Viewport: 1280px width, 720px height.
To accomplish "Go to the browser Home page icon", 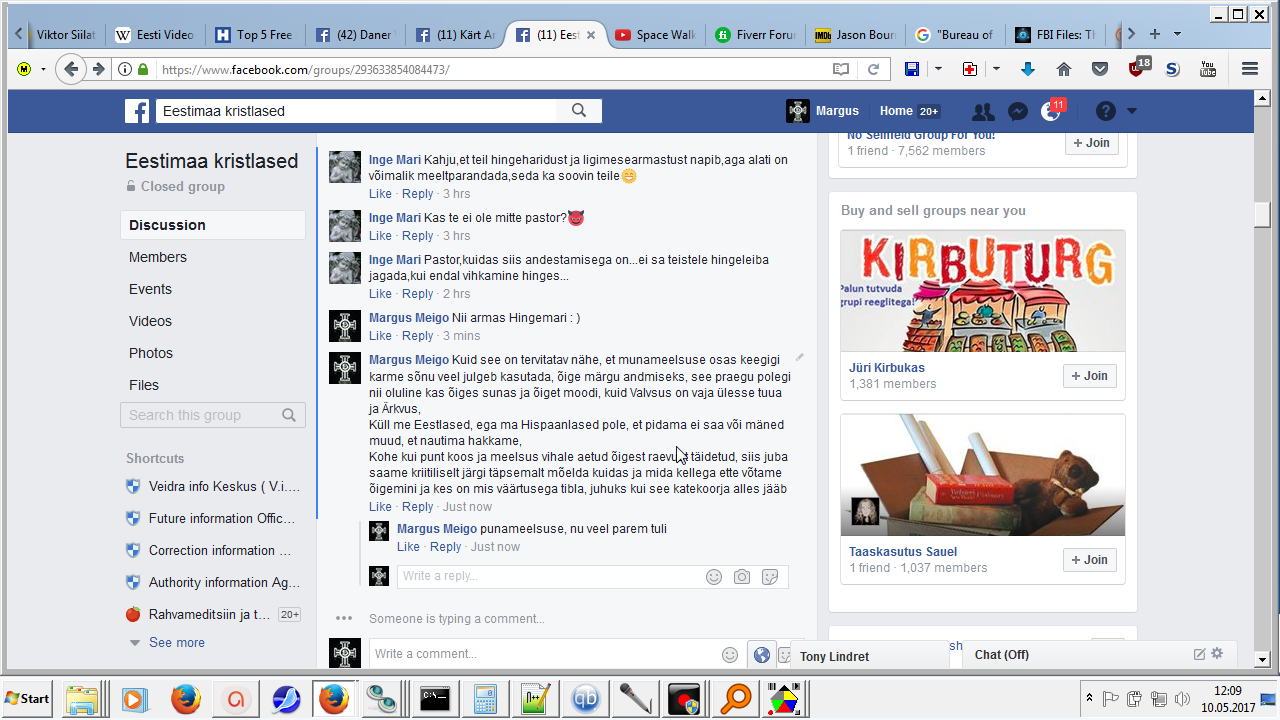I will click(x=1064, y=69).
